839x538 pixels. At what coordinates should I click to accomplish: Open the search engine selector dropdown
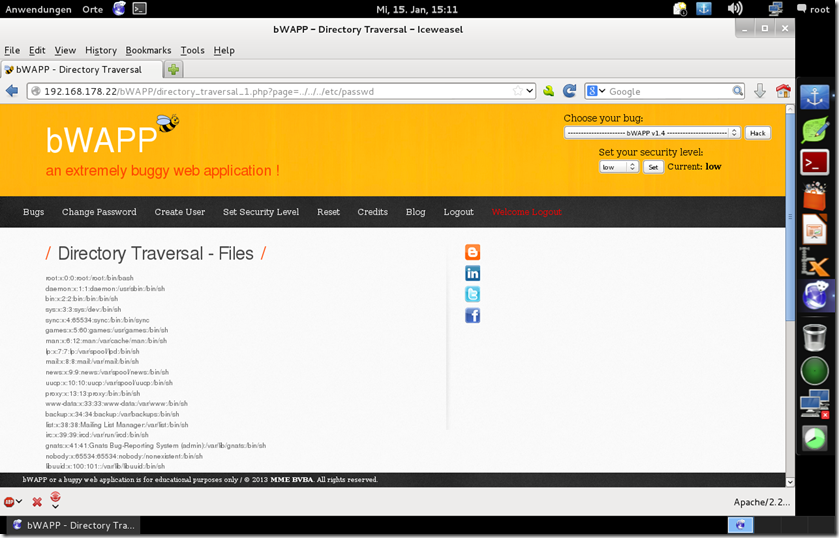point(596,91)
